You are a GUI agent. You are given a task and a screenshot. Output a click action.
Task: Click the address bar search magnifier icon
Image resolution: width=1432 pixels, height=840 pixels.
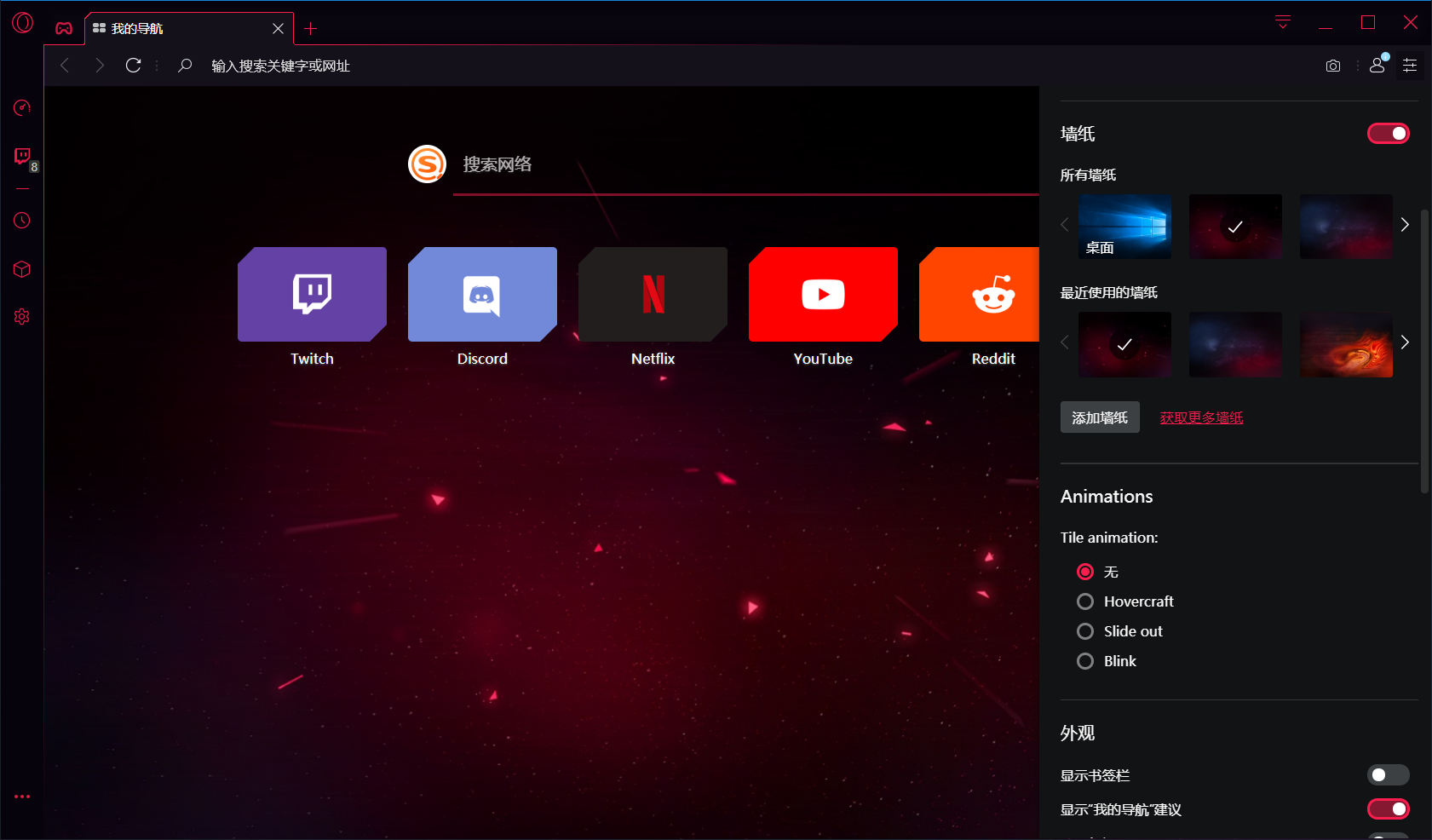pos(184,66)
